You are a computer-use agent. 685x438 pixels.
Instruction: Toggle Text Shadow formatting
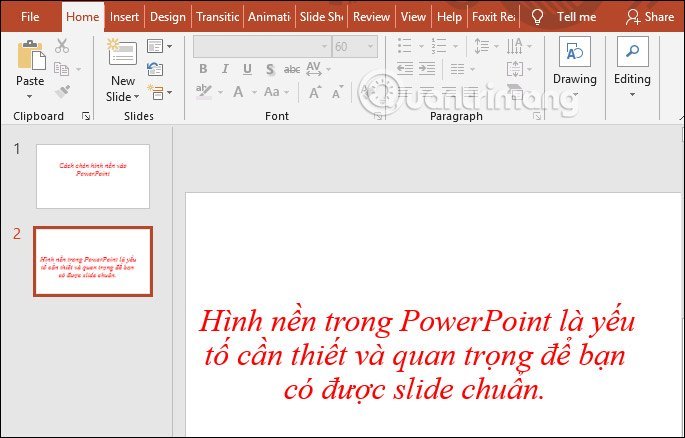[x=270, y=69]
